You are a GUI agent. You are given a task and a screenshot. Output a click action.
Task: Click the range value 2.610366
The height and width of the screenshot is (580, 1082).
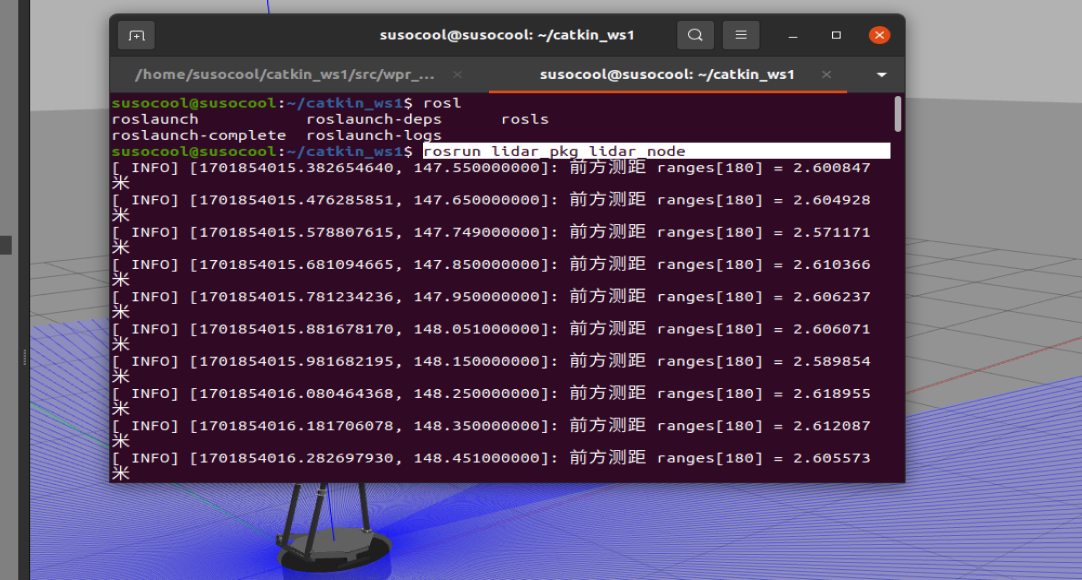[x=832, y=265]
